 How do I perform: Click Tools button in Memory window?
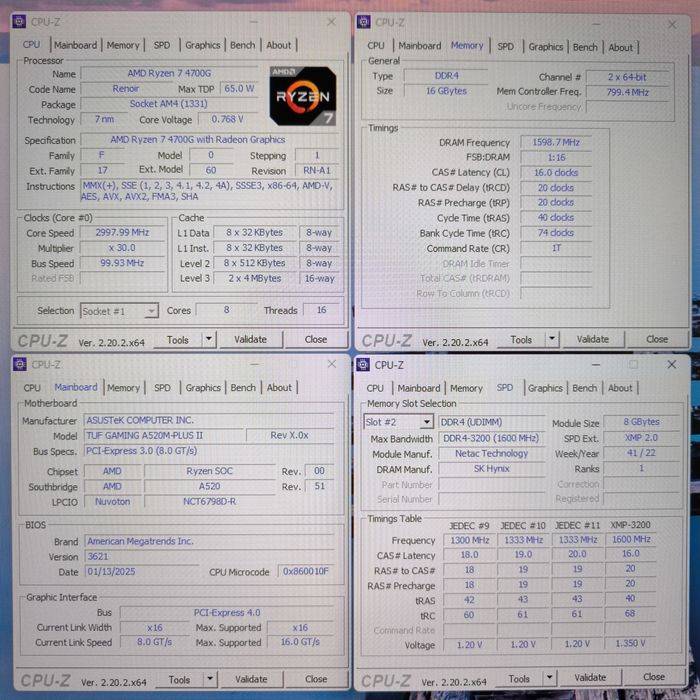click(x=521, y=340)
